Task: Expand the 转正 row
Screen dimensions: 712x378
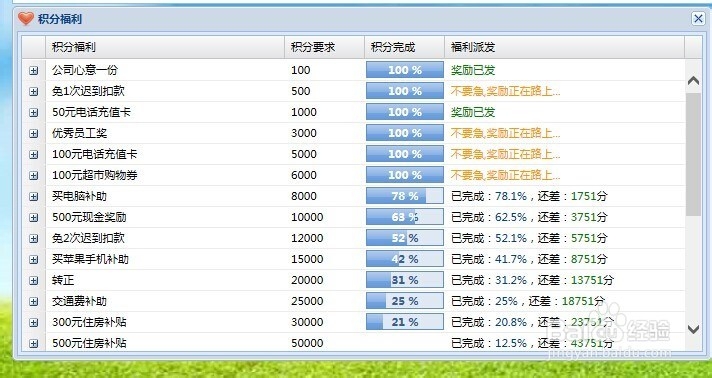Action: click(34, 280)
